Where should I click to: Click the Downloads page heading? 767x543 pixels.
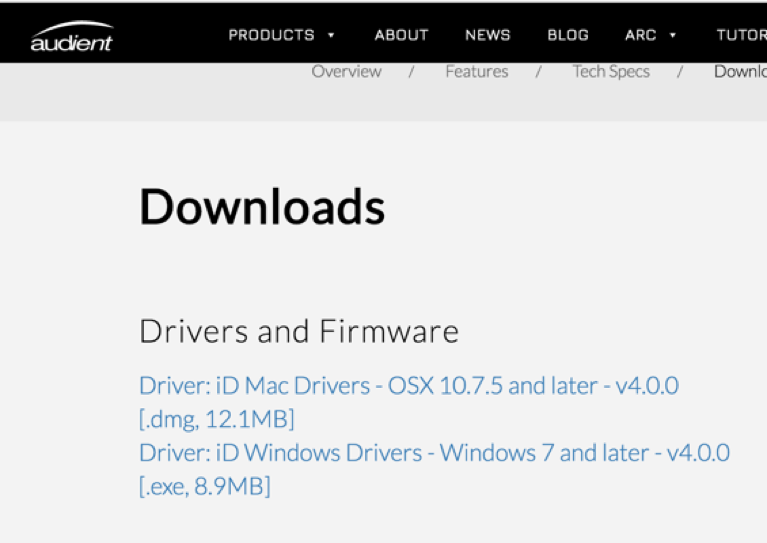coord(262,207)
